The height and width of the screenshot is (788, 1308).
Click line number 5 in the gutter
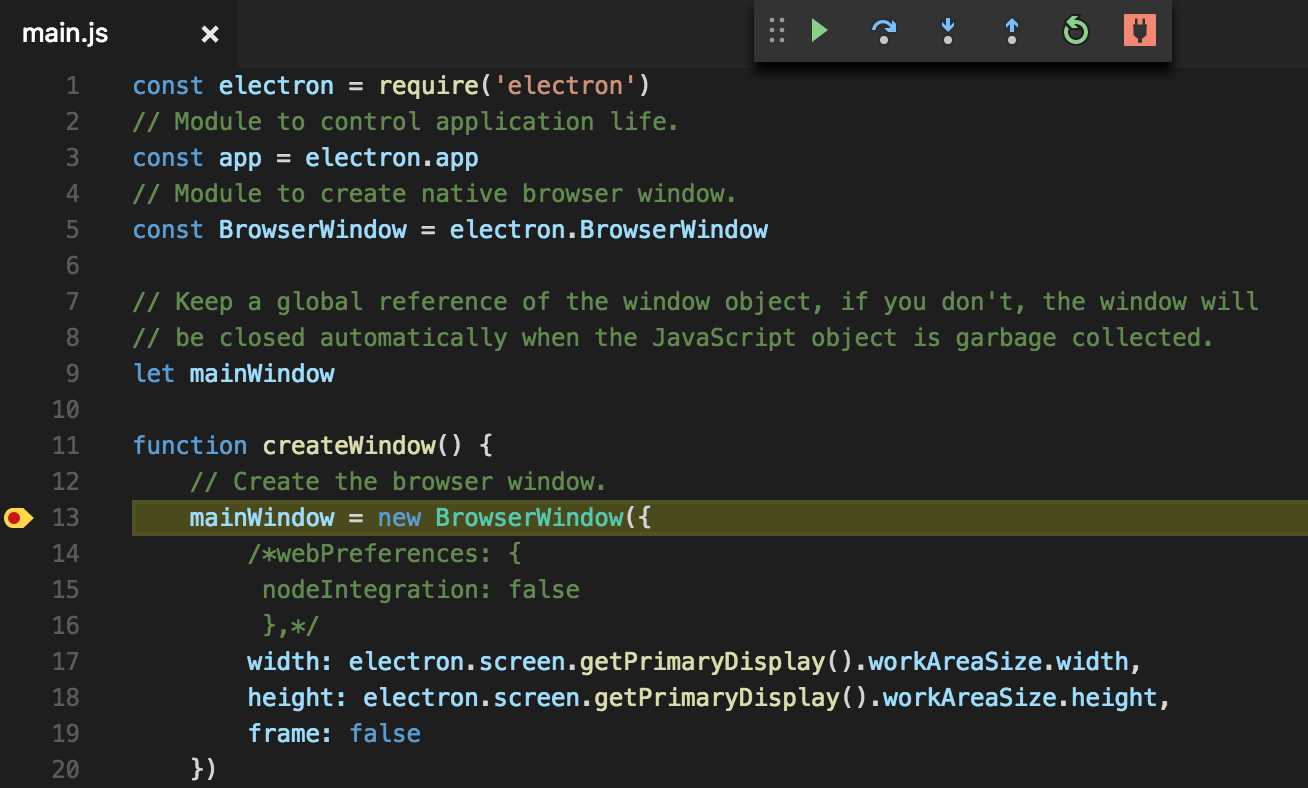pos(72,230)
